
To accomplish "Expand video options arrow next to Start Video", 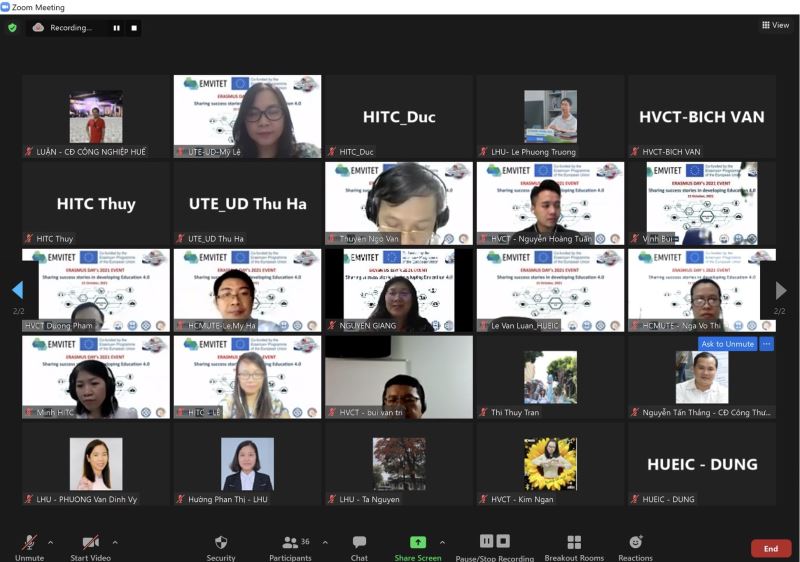I will click(115, 542).
